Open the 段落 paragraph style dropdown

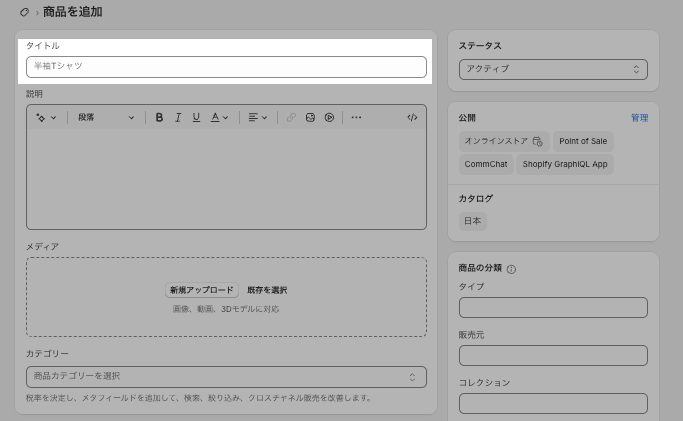coord(106,118)
